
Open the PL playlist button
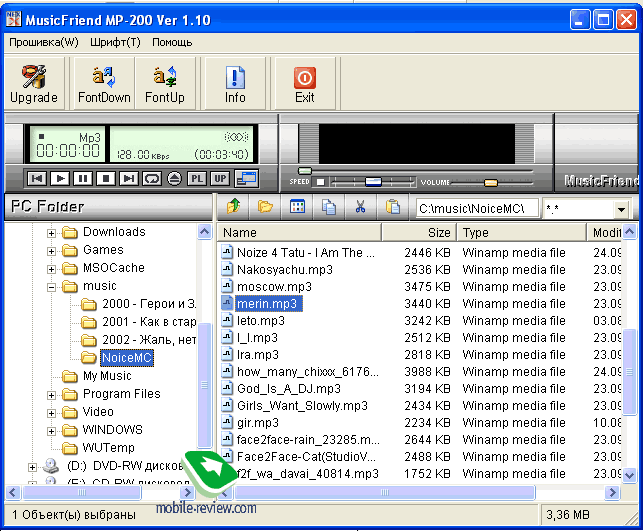[197, 178]
